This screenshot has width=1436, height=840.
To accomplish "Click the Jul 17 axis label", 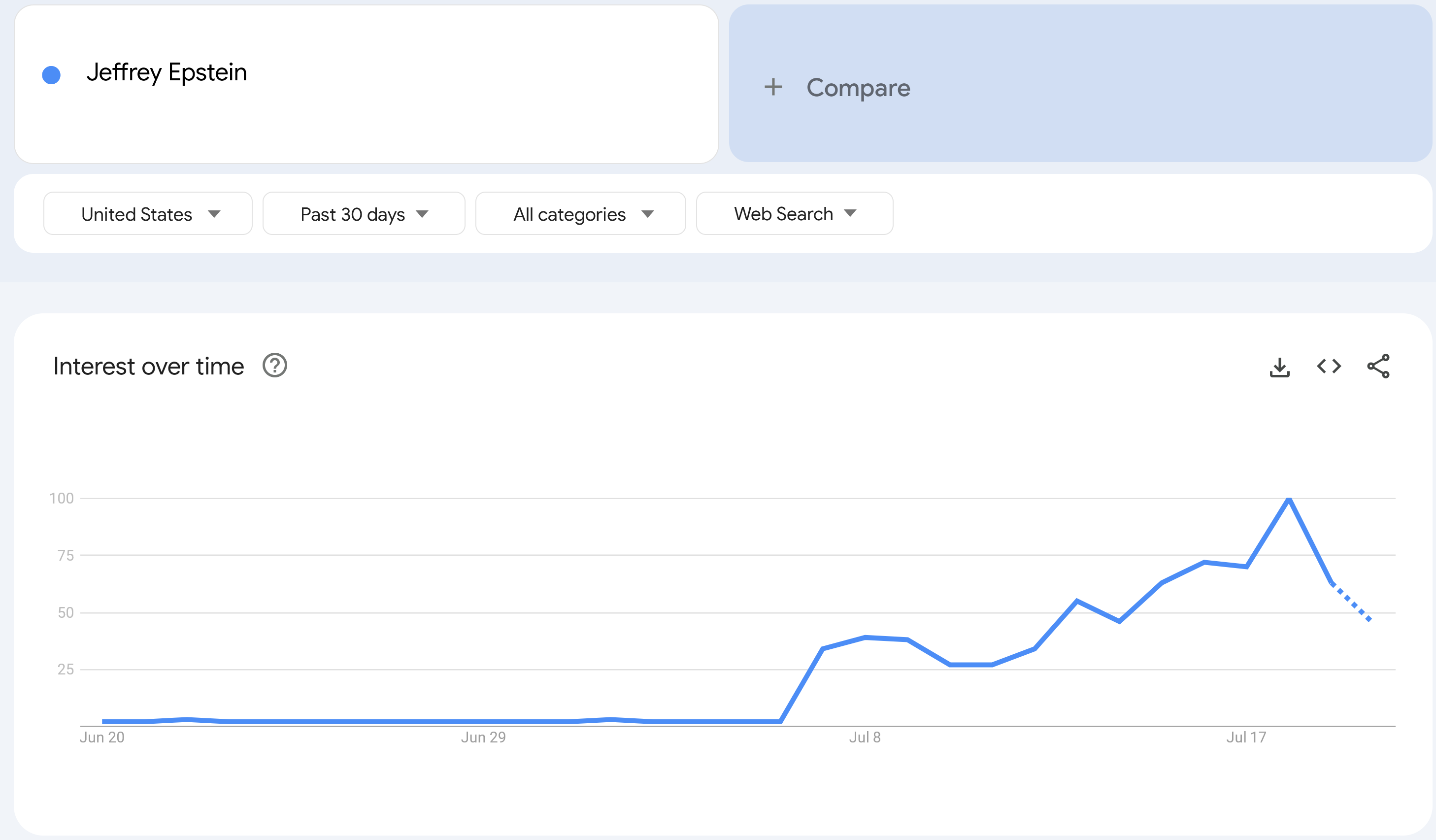I will tap(1246, 738).
